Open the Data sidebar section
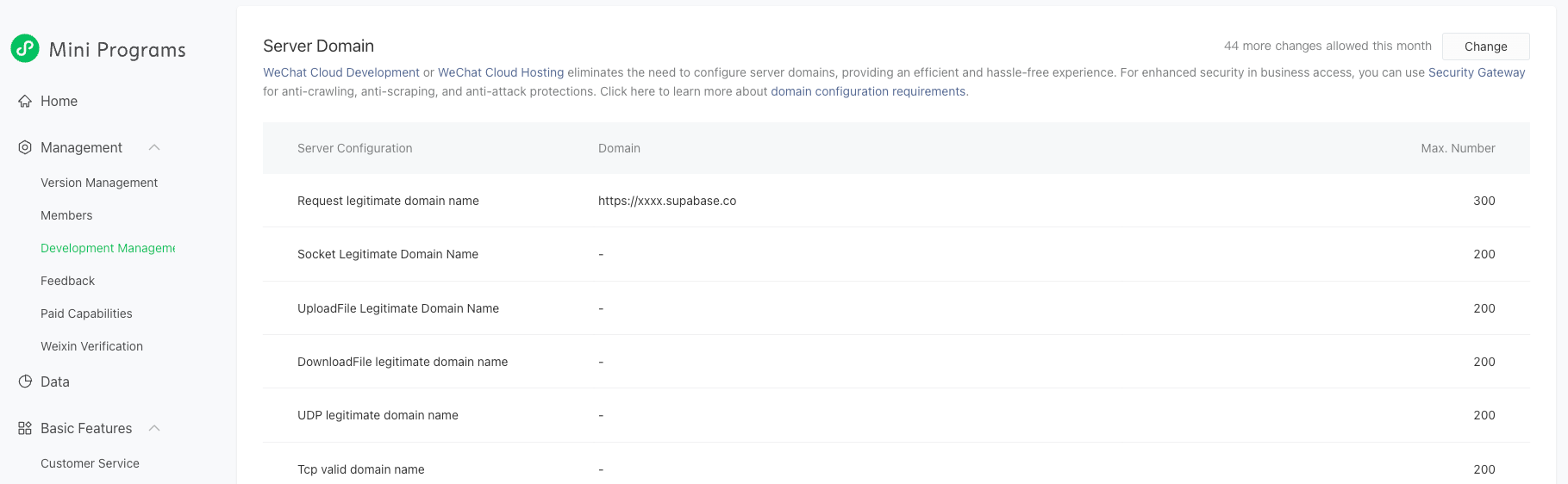Image resolution: width=1568 pixels, height=484 pixels. click(55, 382)
